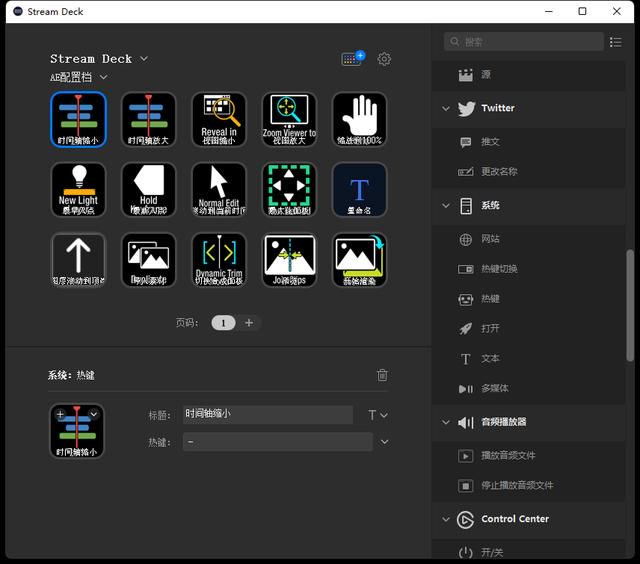Select the two stacked pictures key
This screenshot has width=640, height=564.
pyautogui.click(x=149, y=260)
